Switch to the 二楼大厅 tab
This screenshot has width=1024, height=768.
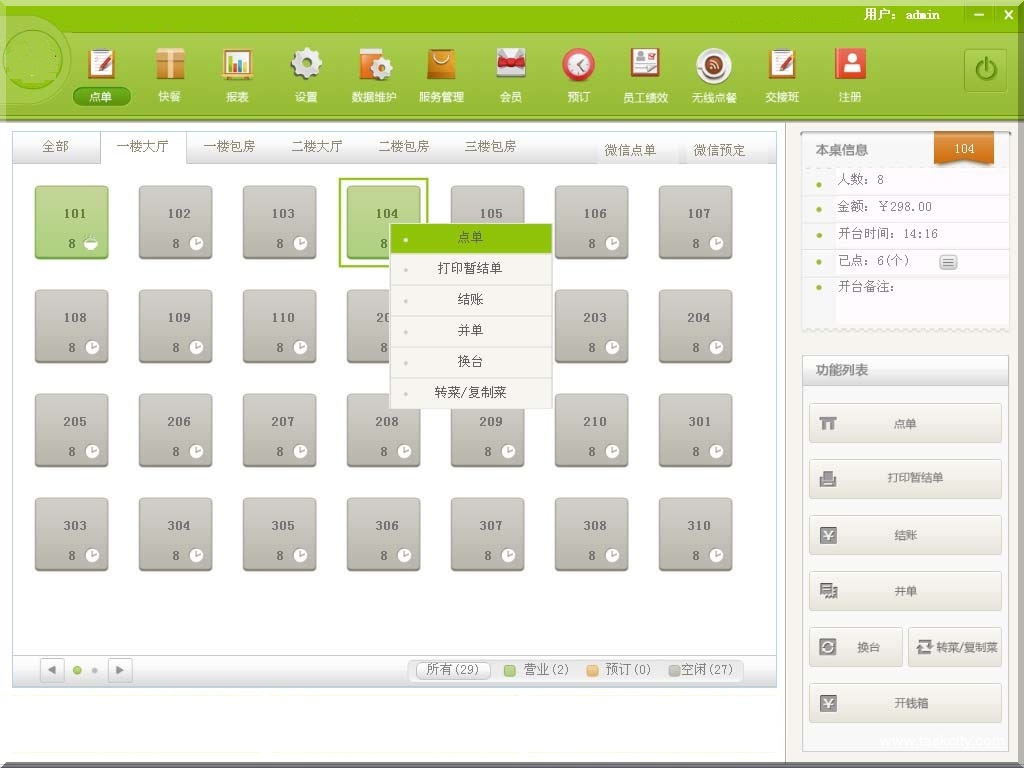pyautogui.click(x=316, y=147)
